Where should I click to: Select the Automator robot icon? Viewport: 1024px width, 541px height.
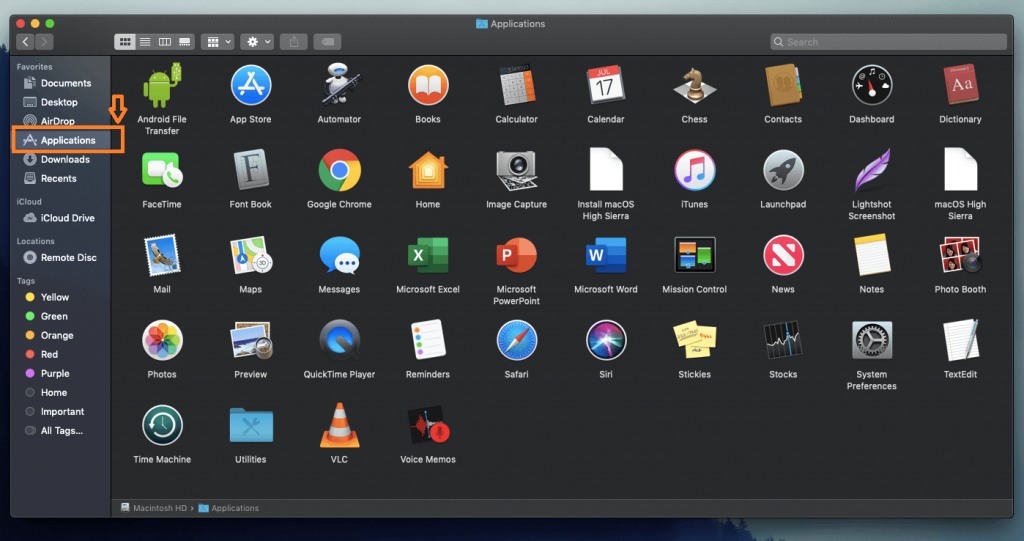tap(339, 84)
